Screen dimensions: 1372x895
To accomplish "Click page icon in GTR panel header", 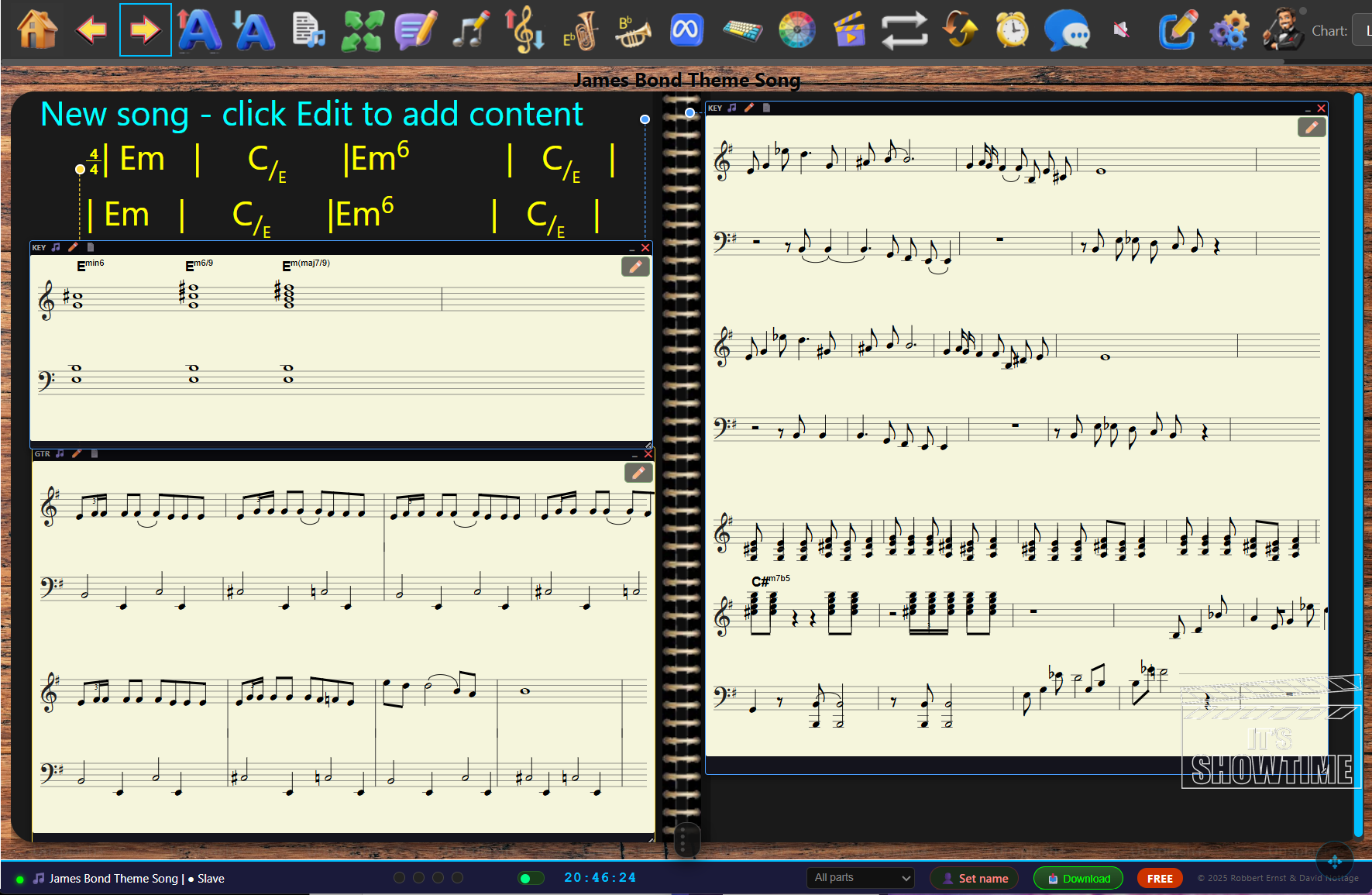I will 95,453.
